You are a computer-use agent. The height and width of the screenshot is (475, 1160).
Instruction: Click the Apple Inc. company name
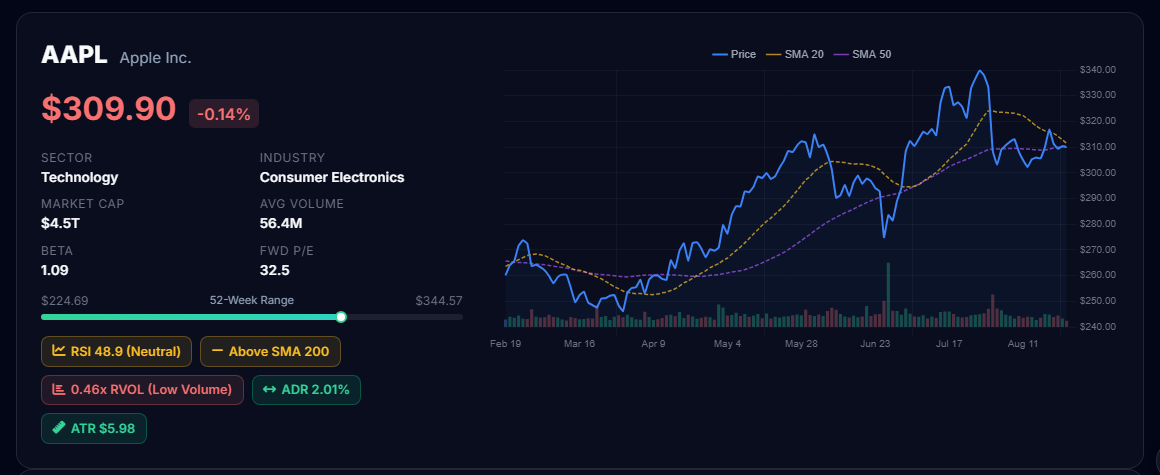(155, 58)
